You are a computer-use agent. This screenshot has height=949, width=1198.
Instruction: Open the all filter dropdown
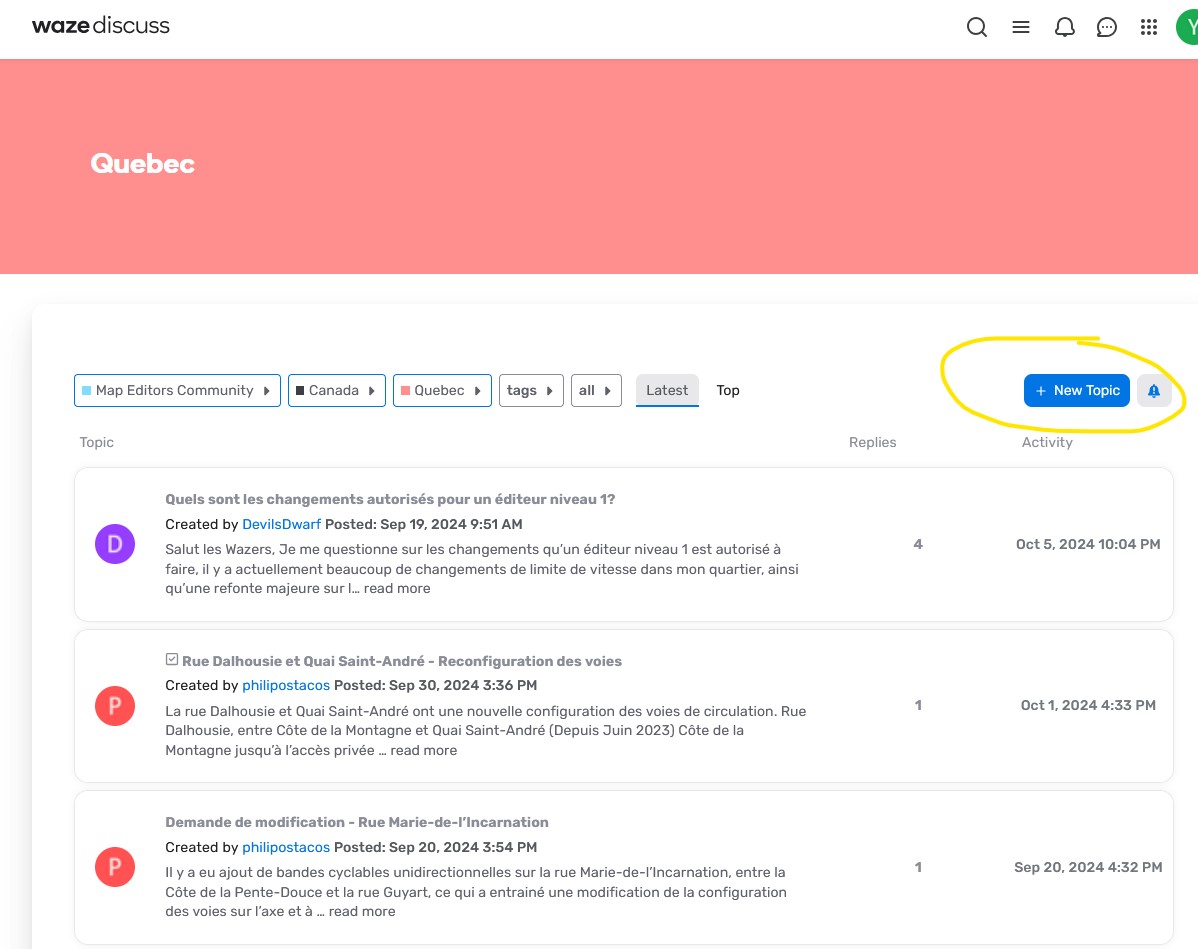tap(596, 391)
